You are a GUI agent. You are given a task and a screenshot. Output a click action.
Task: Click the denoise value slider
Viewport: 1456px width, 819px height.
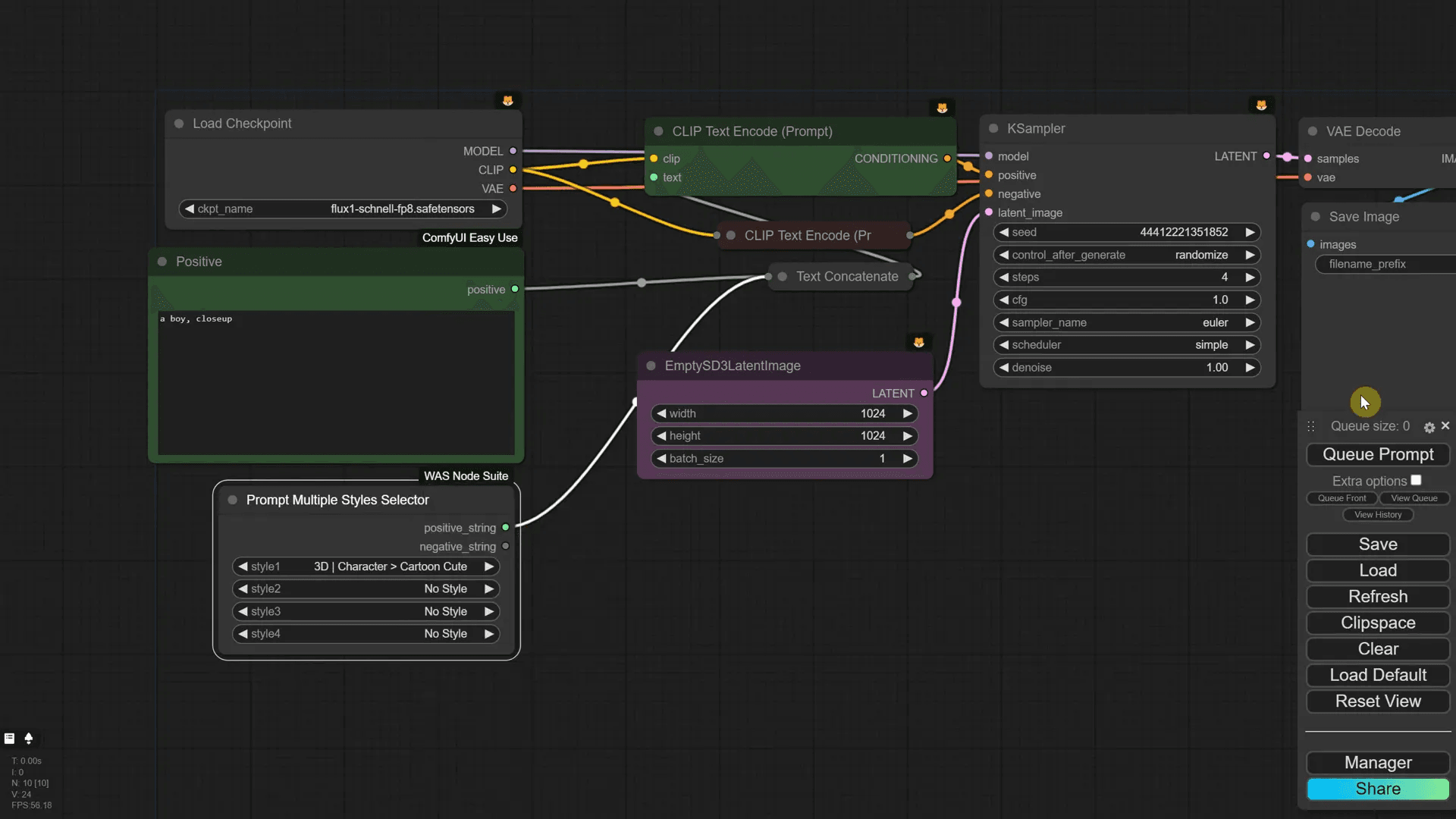coord(1126,367)
